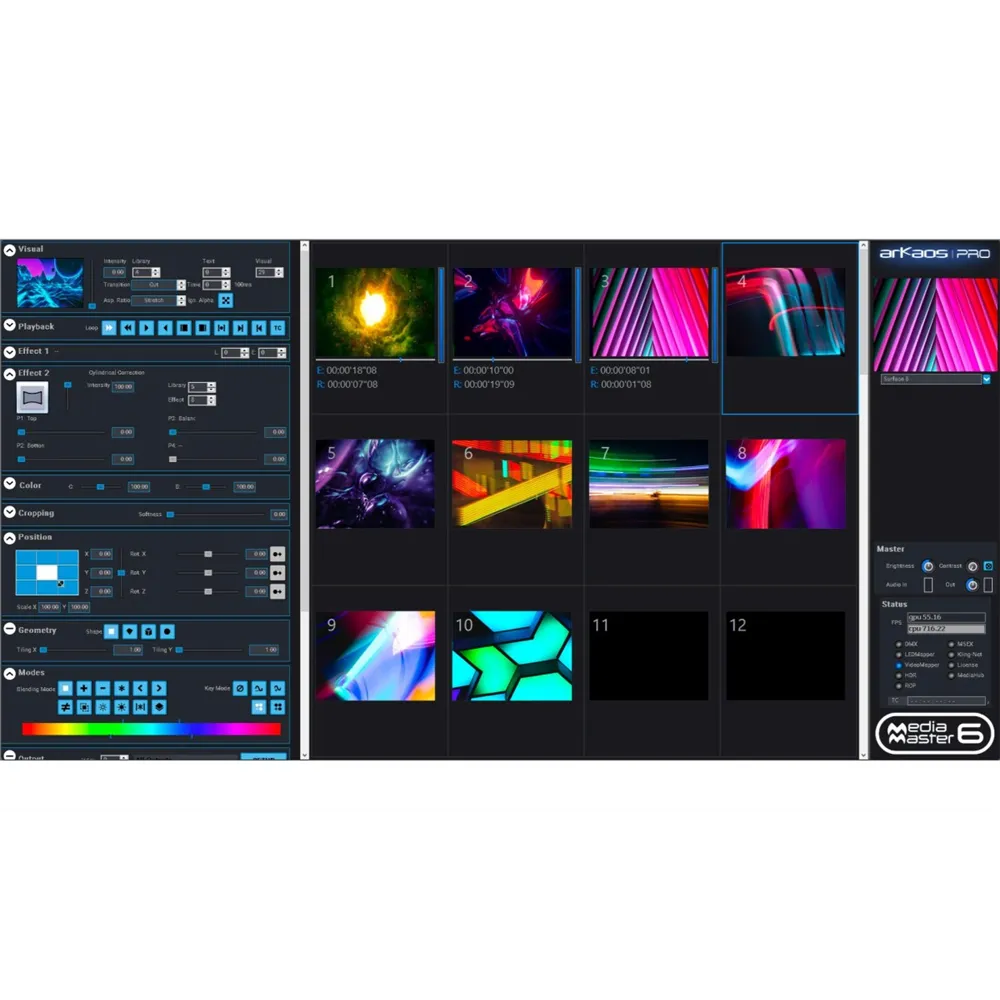Click the Transition Cut selector field
Screen dimensions: 1000x1000
tap(155, 285)
